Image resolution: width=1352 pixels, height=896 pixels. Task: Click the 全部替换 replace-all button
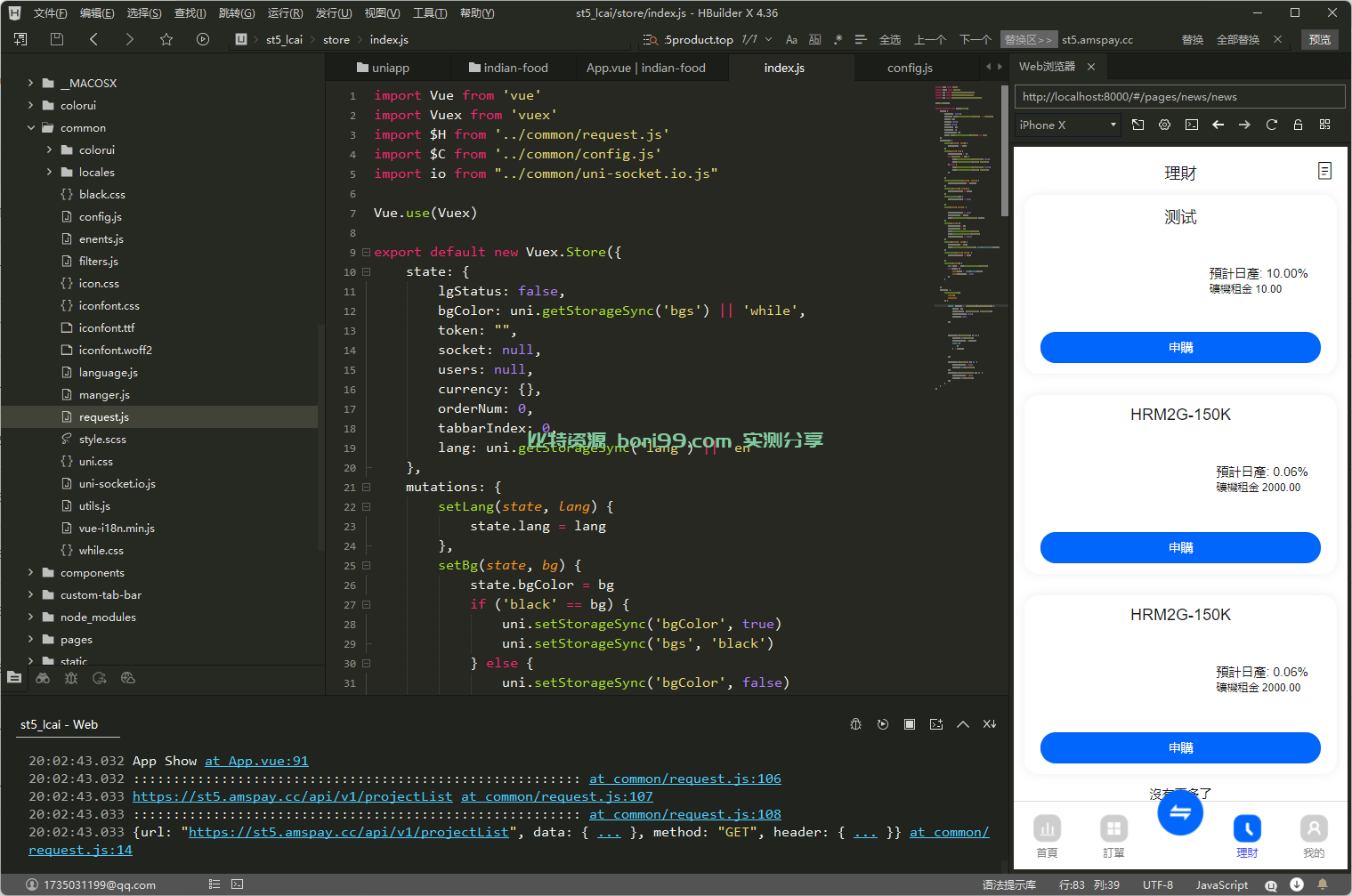coord(1238,40)
